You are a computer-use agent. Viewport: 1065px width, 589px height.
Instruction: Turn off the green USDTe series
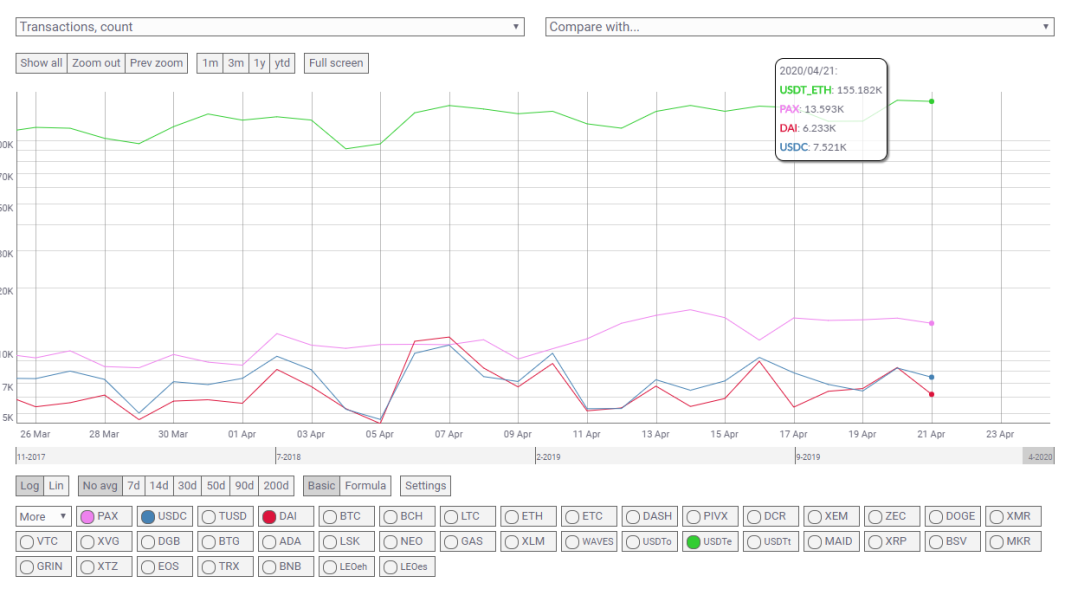coord(710,541)
